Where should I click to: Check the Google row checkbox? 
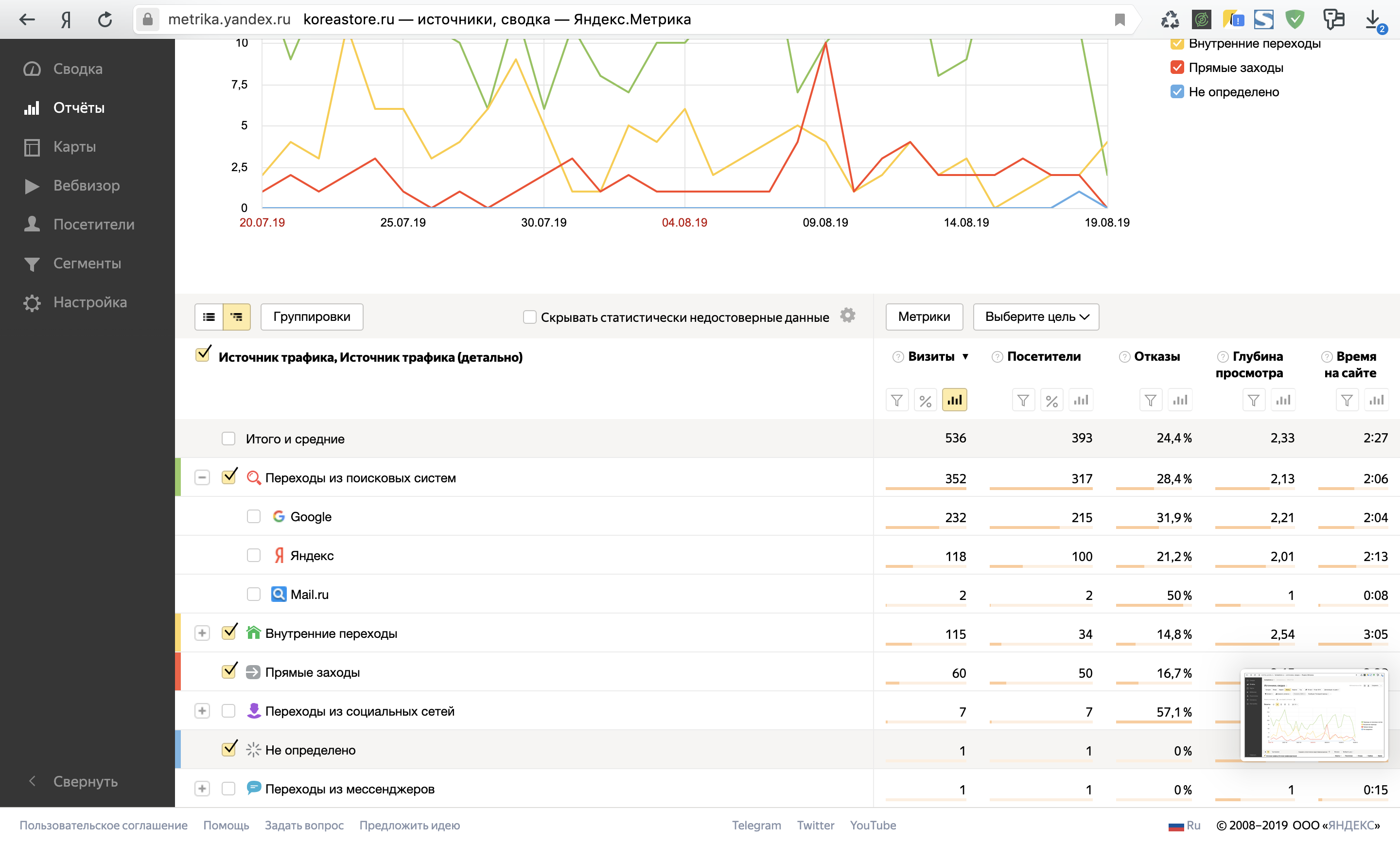click(253, 517)
